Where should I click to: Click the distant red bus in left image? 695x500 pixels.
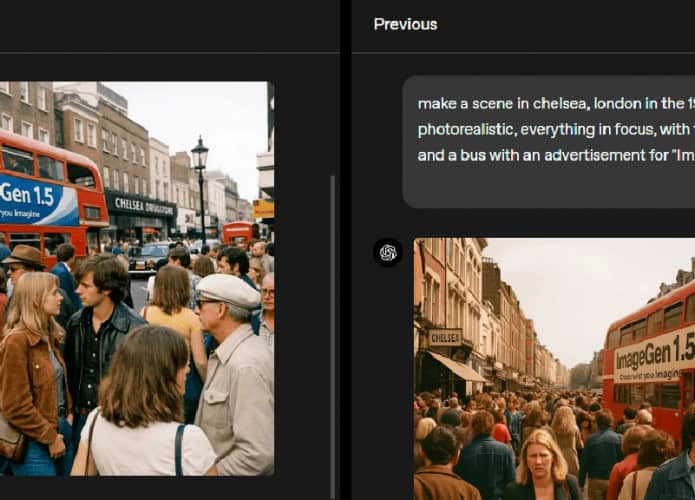(239, 233)
